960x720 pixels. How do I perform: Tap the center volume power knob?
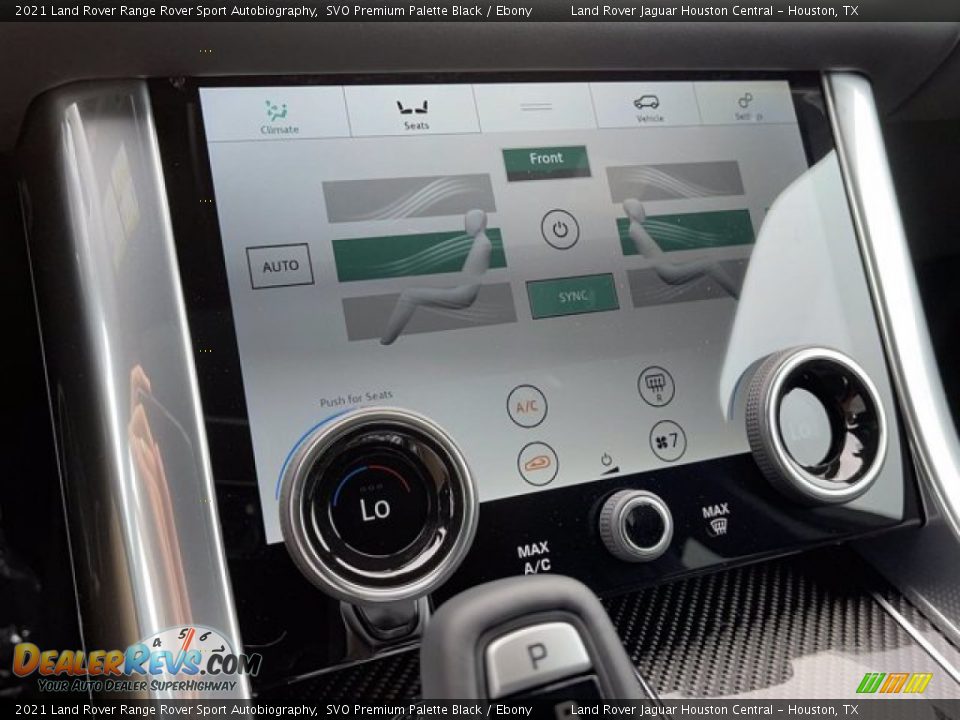pos(636,525)
